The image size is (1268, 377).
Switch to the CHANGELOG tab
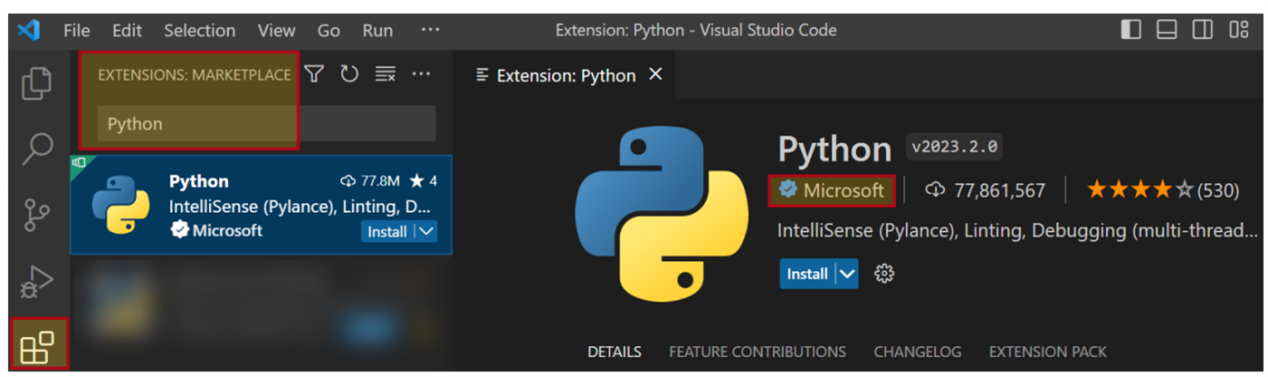pyautogui.click(x=917, y=352)
